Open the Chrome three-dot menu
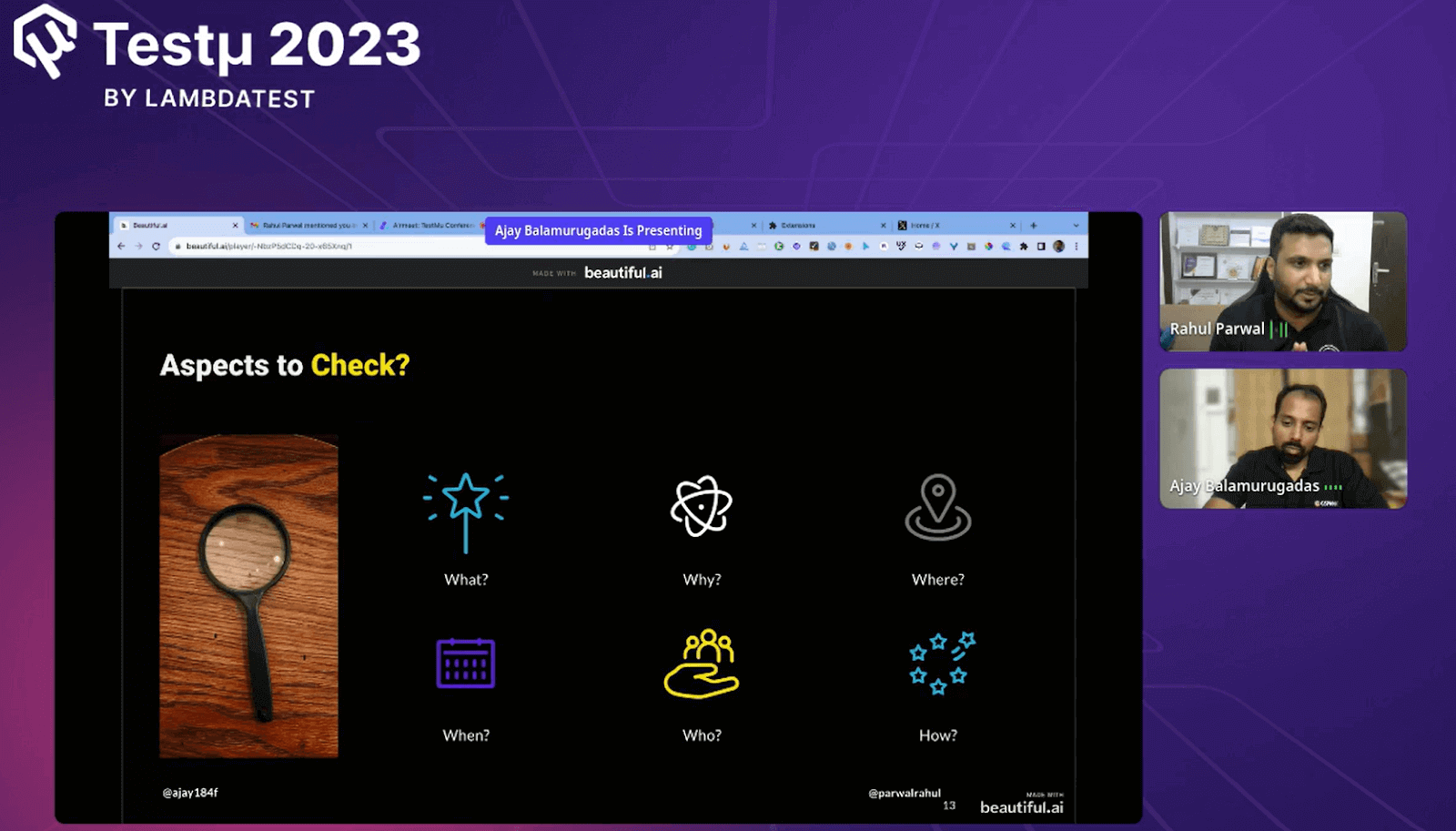Viewport: 1456px width, 831px height. click(1076, 246)
